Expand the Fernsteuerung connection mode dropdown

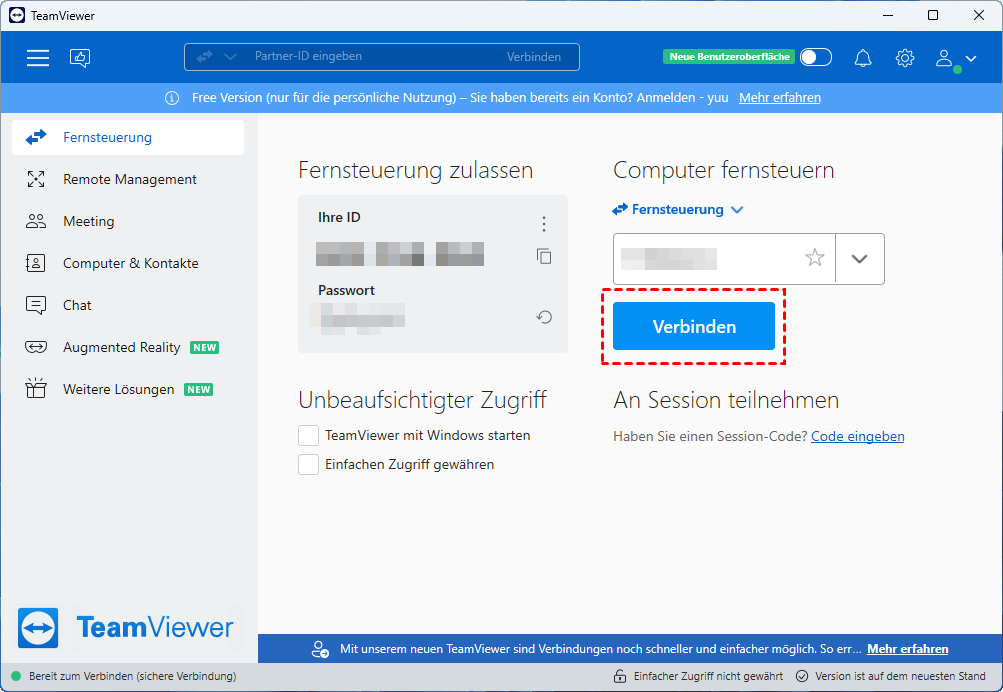tap(737, 210)
